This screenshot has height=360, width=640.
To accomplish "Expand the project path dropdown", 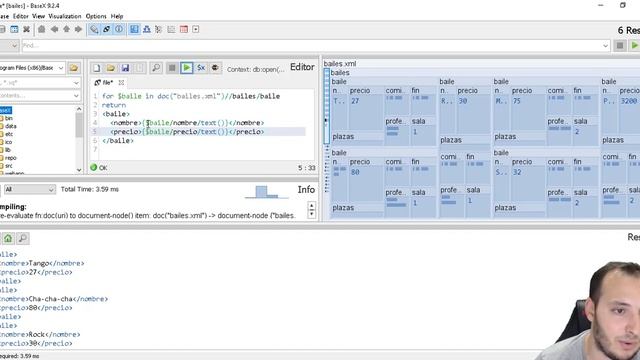I will pos(61,68).
